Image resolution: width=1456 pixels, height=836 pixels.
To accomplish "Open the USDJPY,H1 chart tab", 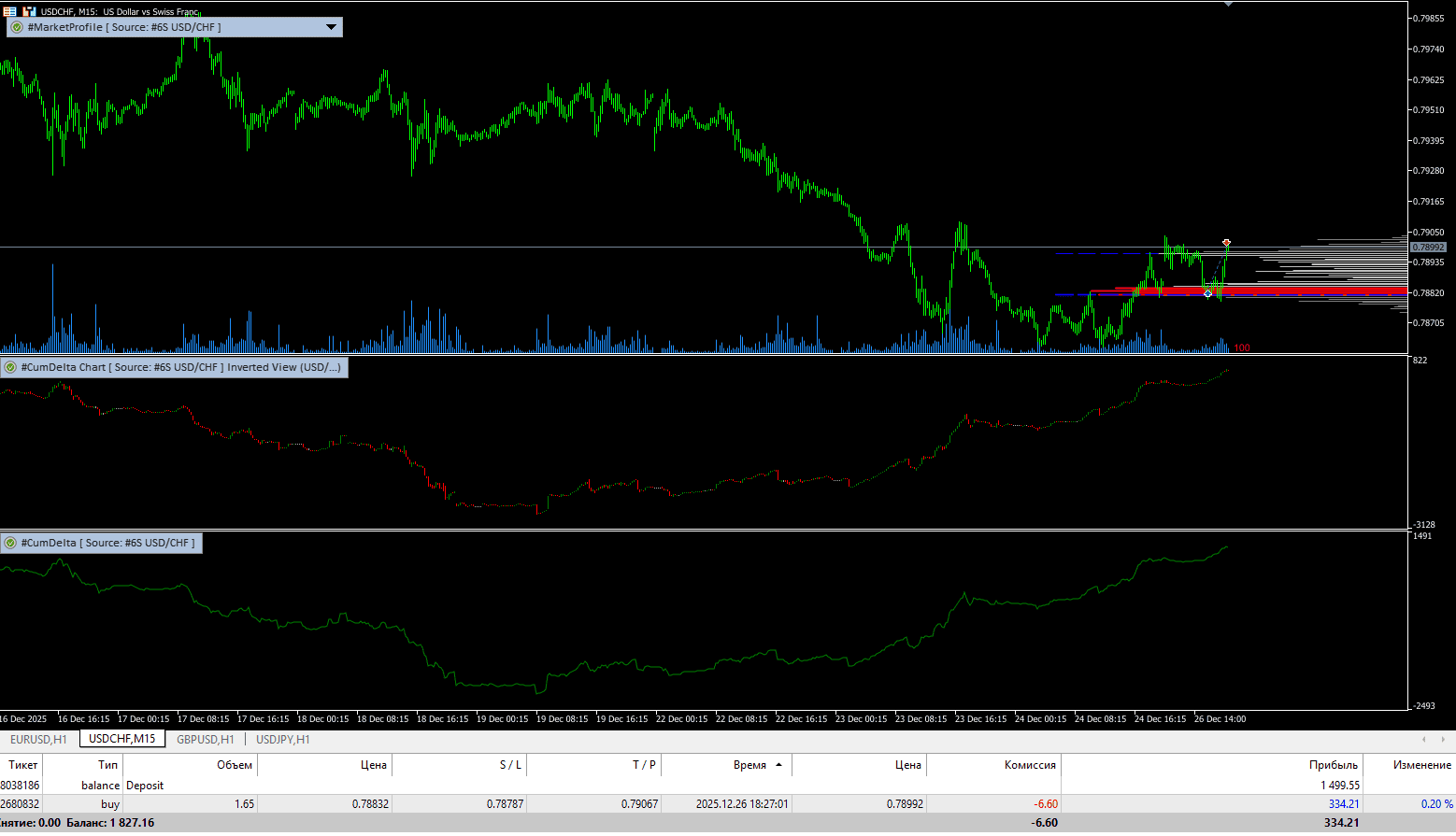I will [283, 739].
